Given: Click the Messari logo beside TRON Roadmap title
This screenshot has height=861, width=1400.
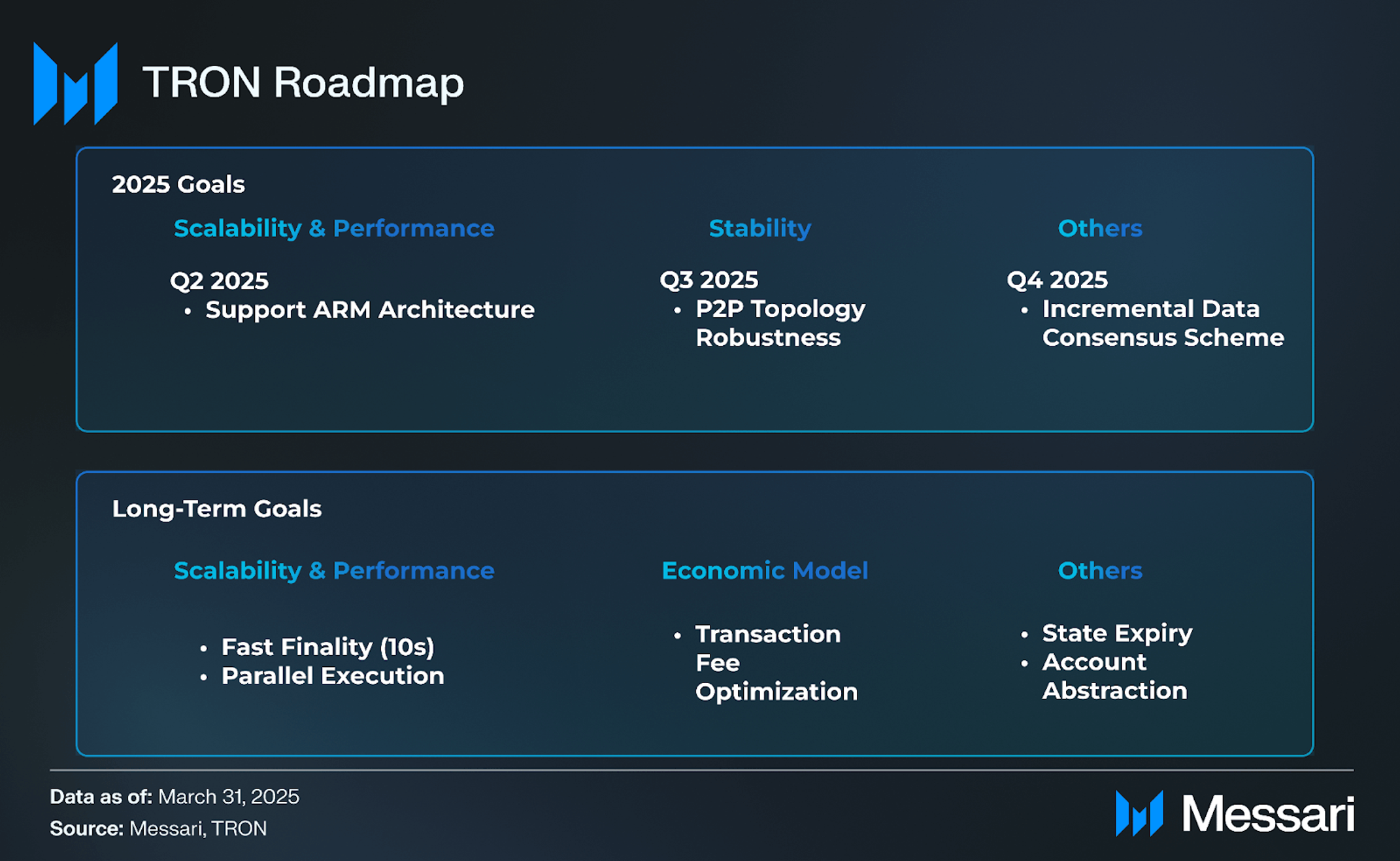Looking at the screenshot, I should click(x=76, y=84).
